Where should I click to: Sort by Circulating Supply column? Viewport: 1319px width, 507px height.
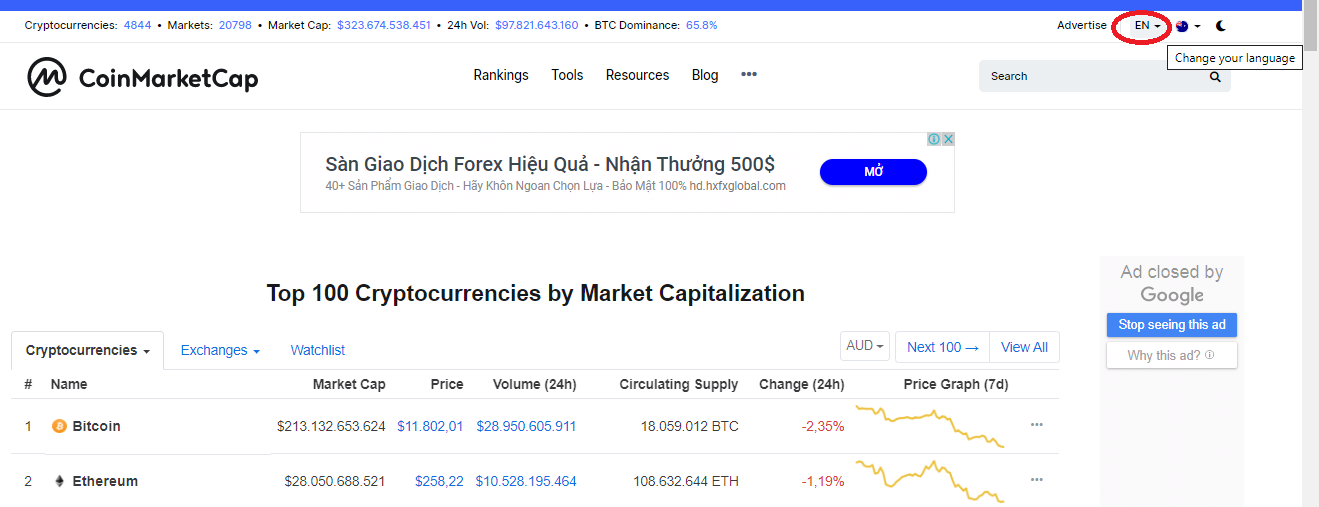[x=679, y=384]
